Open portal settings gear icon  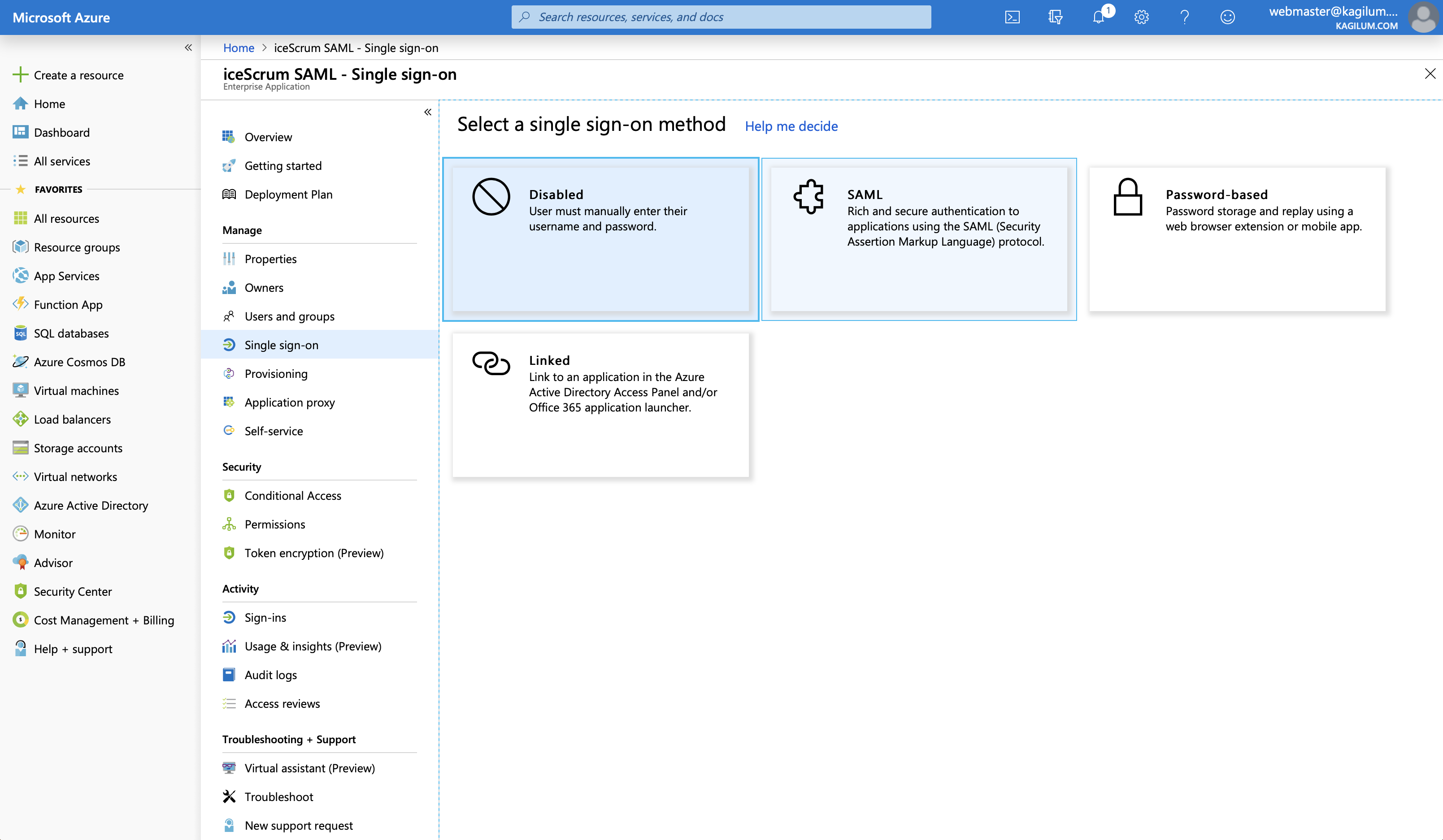pos(1141,17)
